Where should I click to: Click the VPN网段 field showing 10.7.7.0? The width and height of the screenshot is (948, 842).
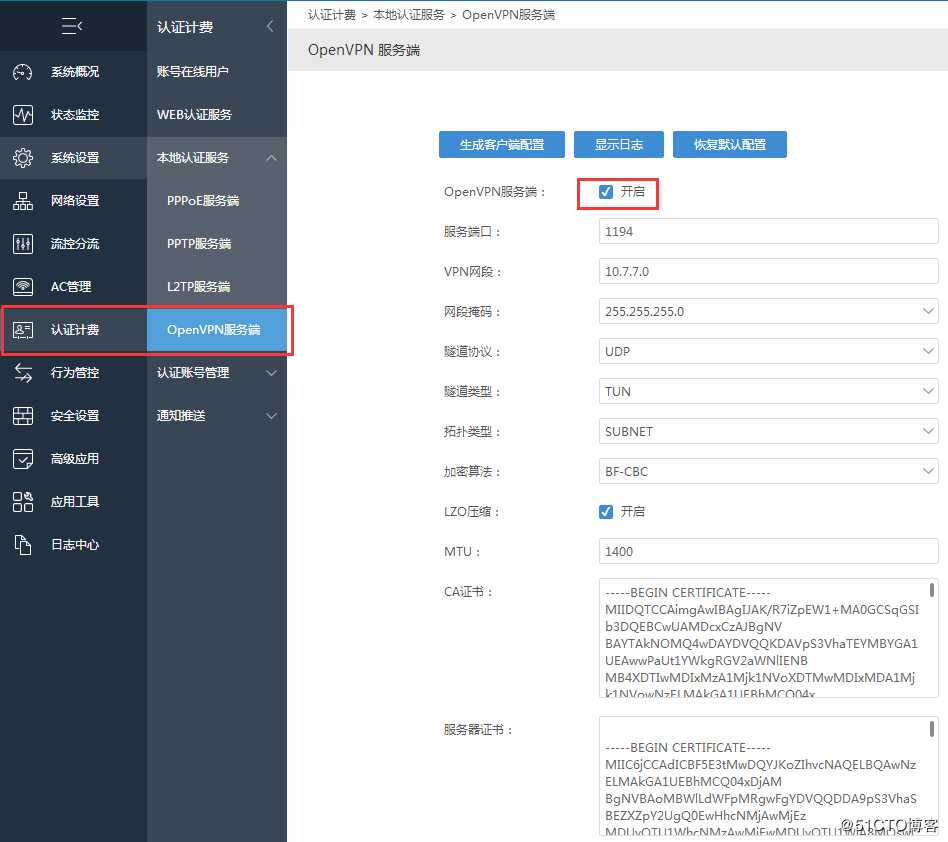click(768, 271)
